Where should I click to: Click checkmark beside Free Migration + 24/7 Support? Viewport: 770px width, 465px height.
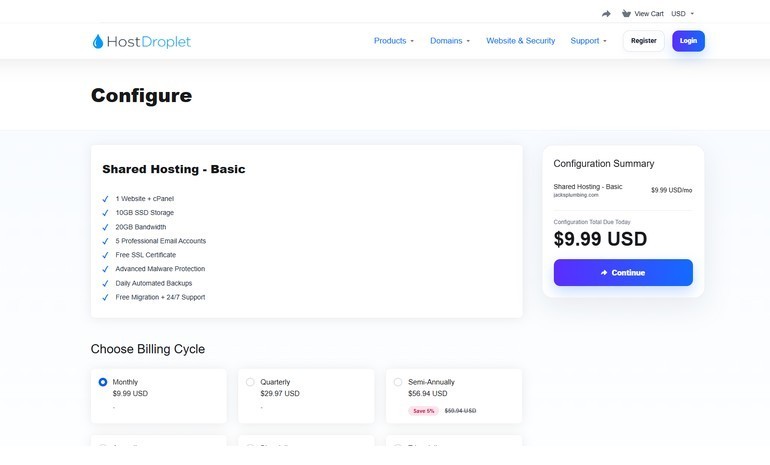[x=105, y=298]
